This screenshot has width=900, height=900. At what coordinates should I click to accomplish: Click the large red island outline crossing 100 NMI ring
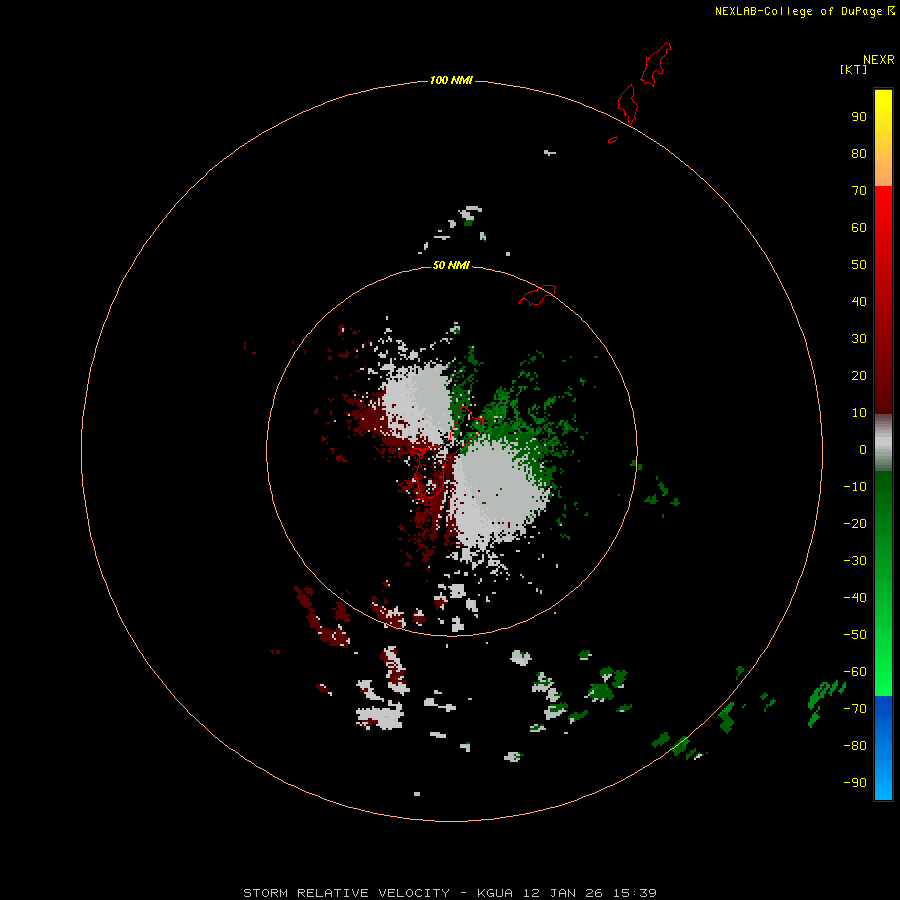(628, 104)
